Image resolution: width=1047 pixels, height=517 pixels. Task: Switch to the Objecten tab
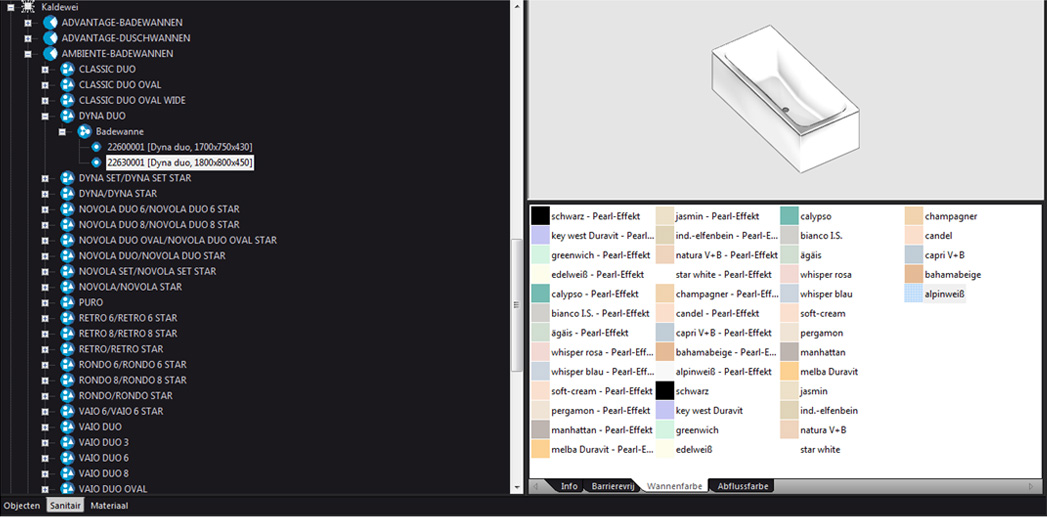(22, 506)
